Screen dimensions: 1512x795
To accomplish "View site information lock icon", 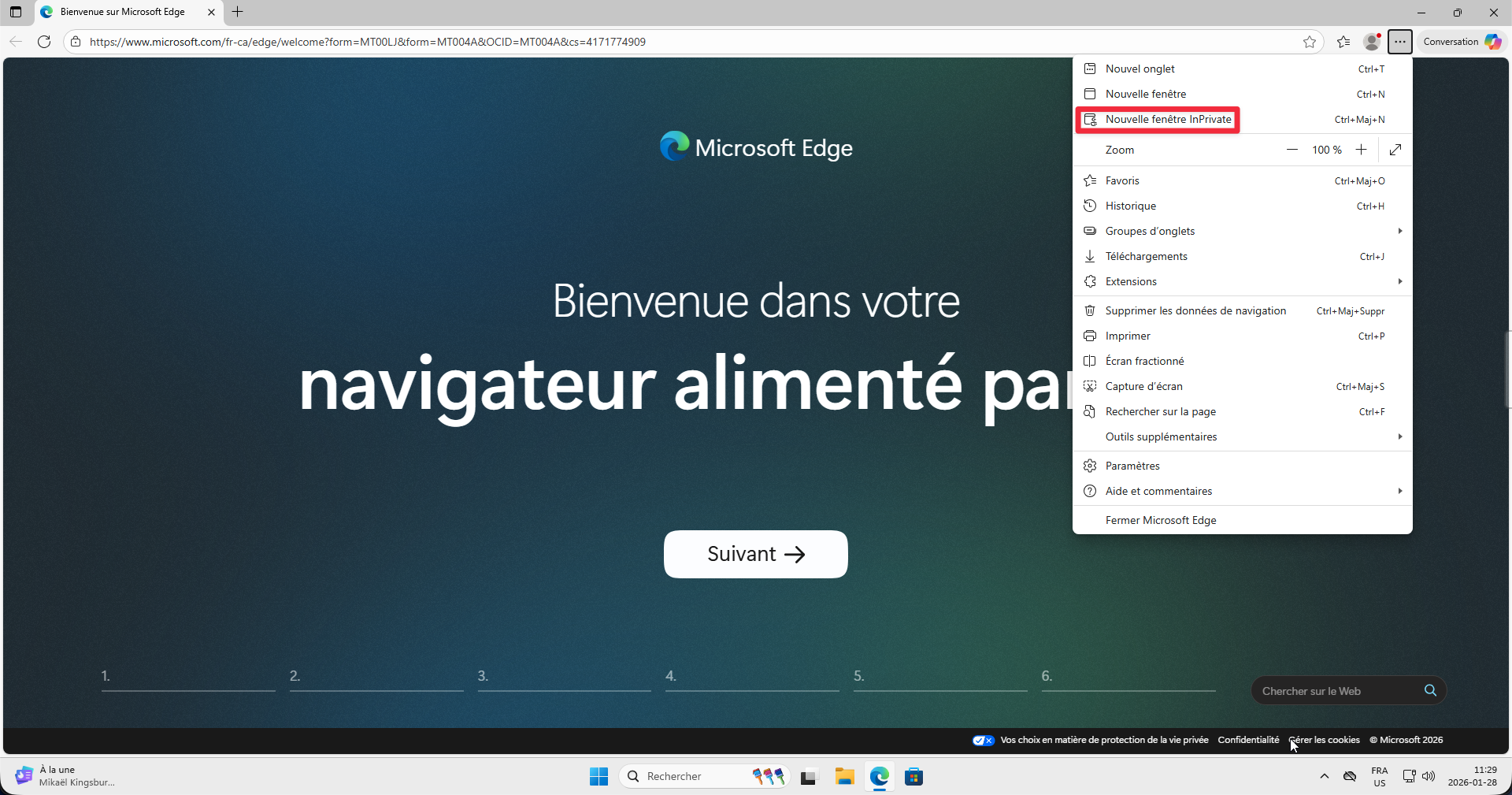I will (x=76, y=42).
